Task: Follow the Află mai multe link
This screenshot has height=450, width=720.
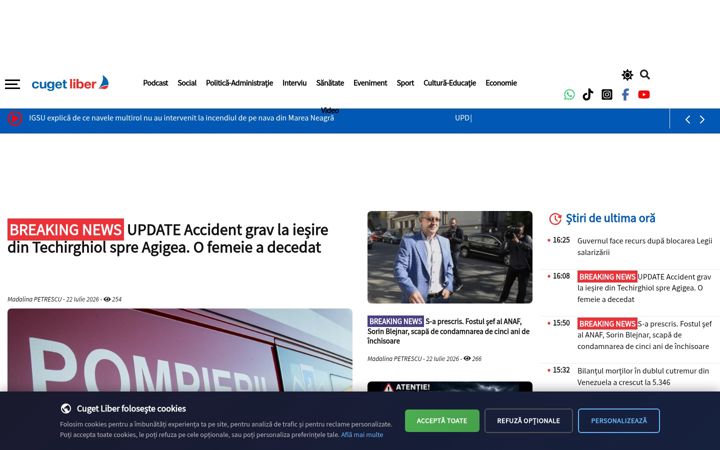Action: [x=362, y=435]
